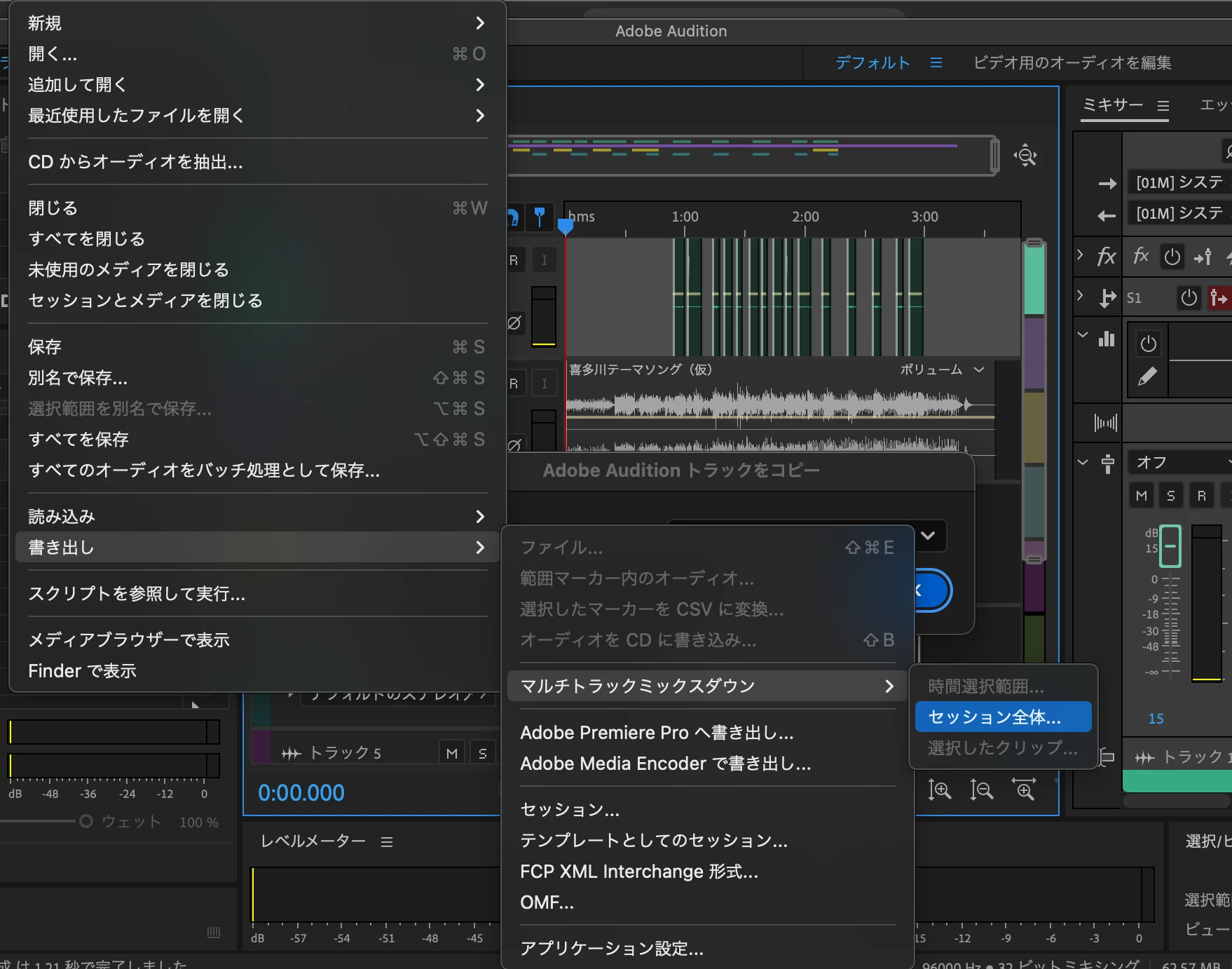Select マルチトラックミックスダウン submenu item

click(708, 686)
